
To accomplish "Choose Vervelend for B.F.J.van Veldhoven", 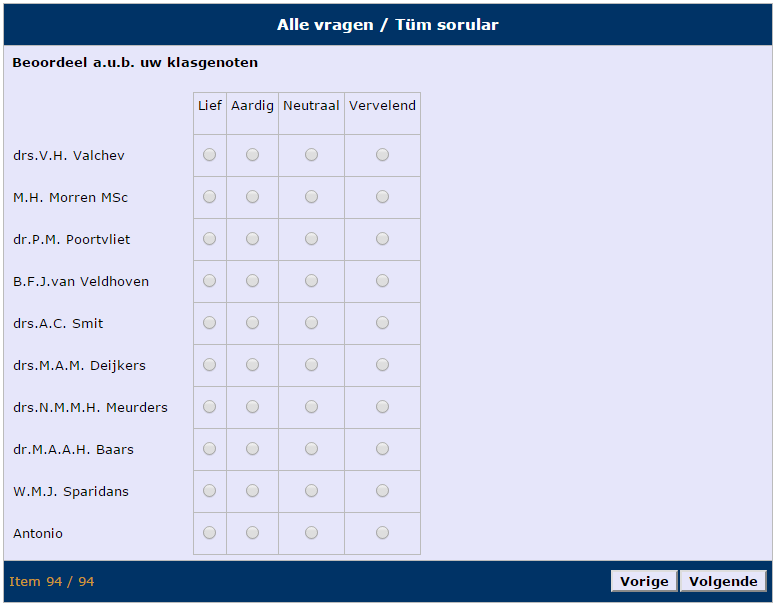I will [382, 281].
